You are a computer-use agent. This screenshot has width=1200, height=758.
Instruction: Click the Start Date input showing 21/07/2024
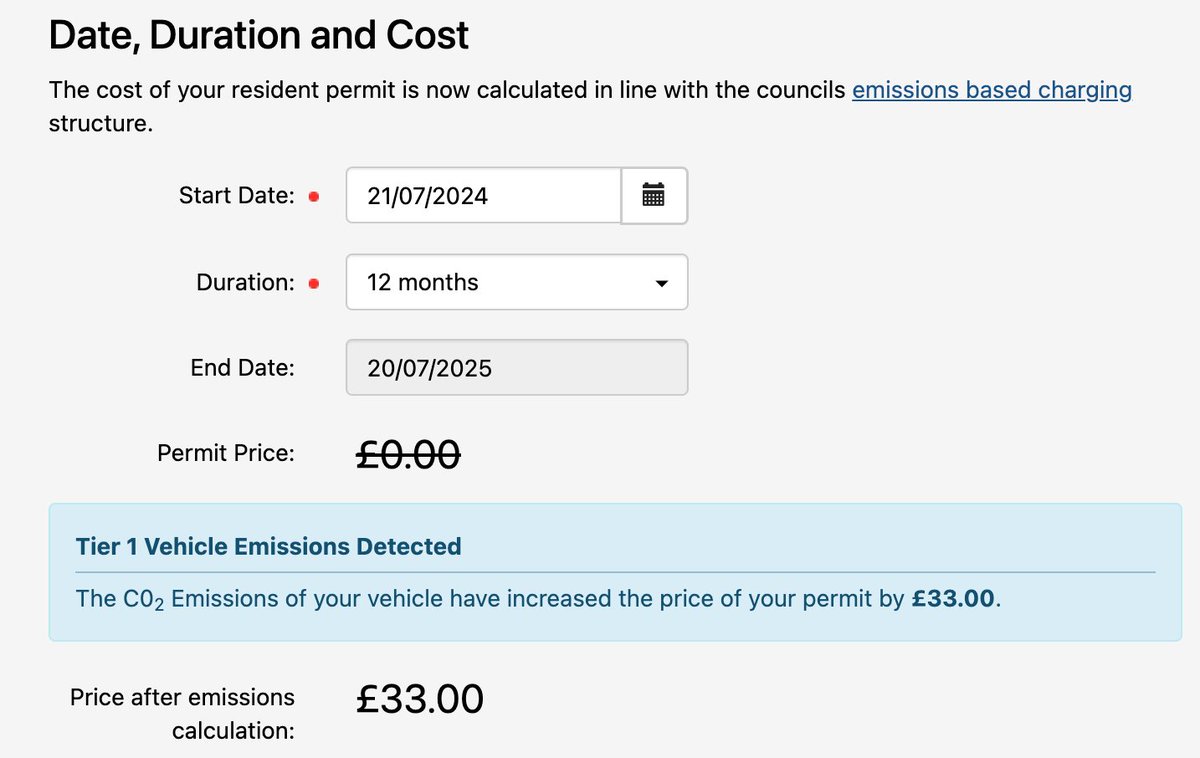pyautogui.click(x=484, y=195)
